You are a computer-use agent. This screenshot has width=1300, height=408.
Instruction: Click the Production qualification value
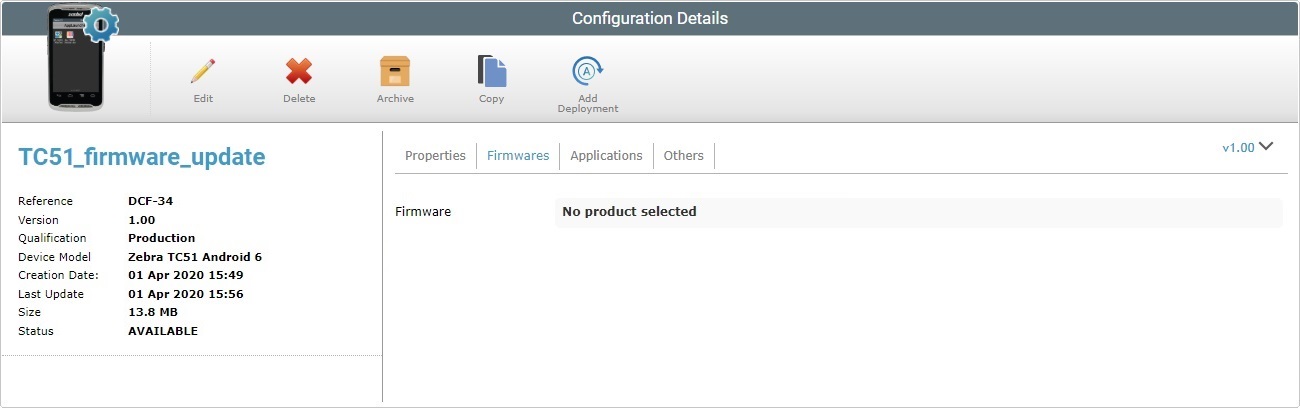coord(162,238)
